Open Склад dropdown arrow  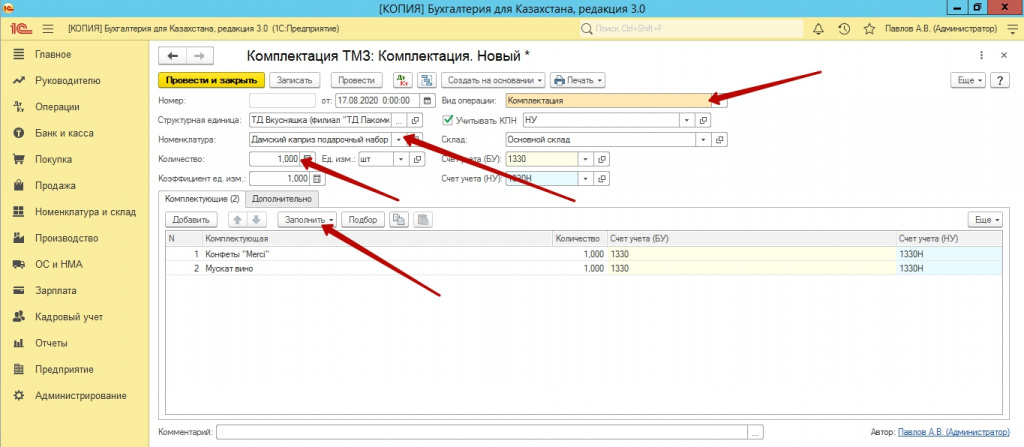pos(703,140)
